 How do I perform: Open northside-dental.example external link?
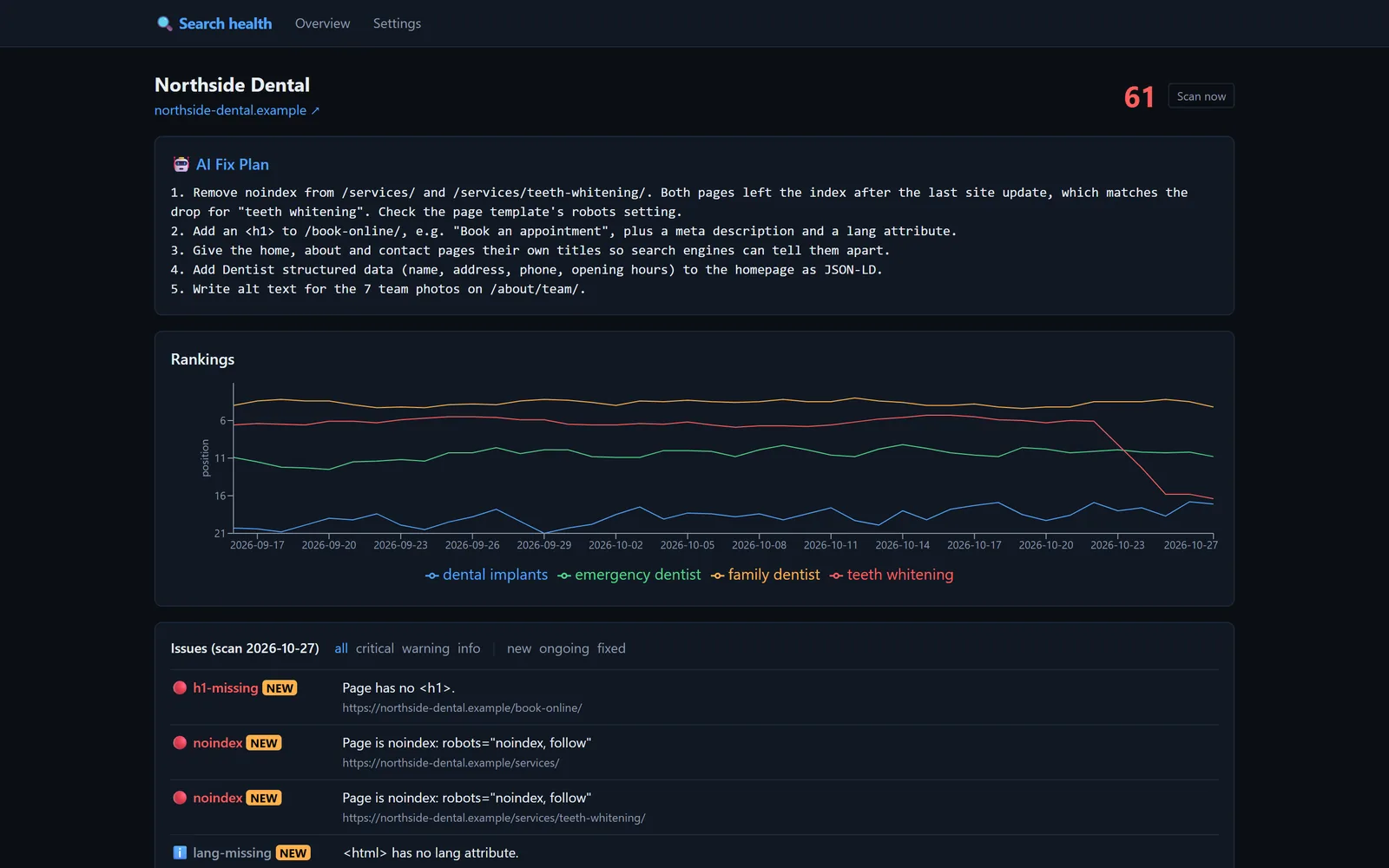point(237,110)
